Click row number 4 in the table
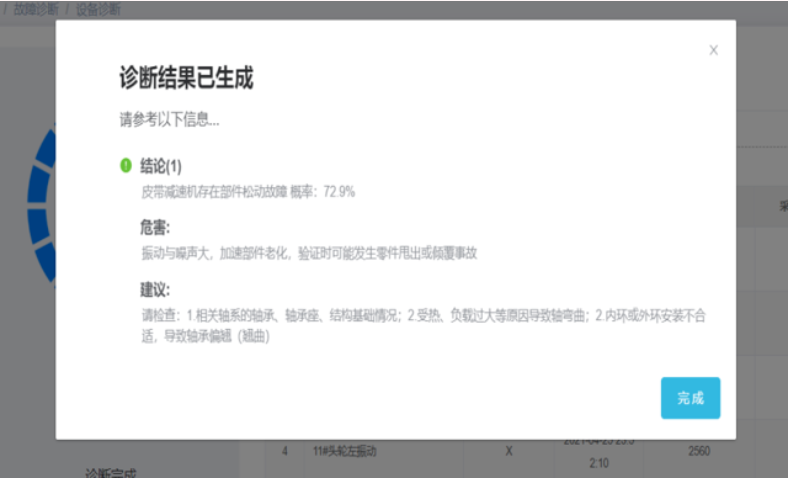The image size is (788, 478). pos(285,452)
